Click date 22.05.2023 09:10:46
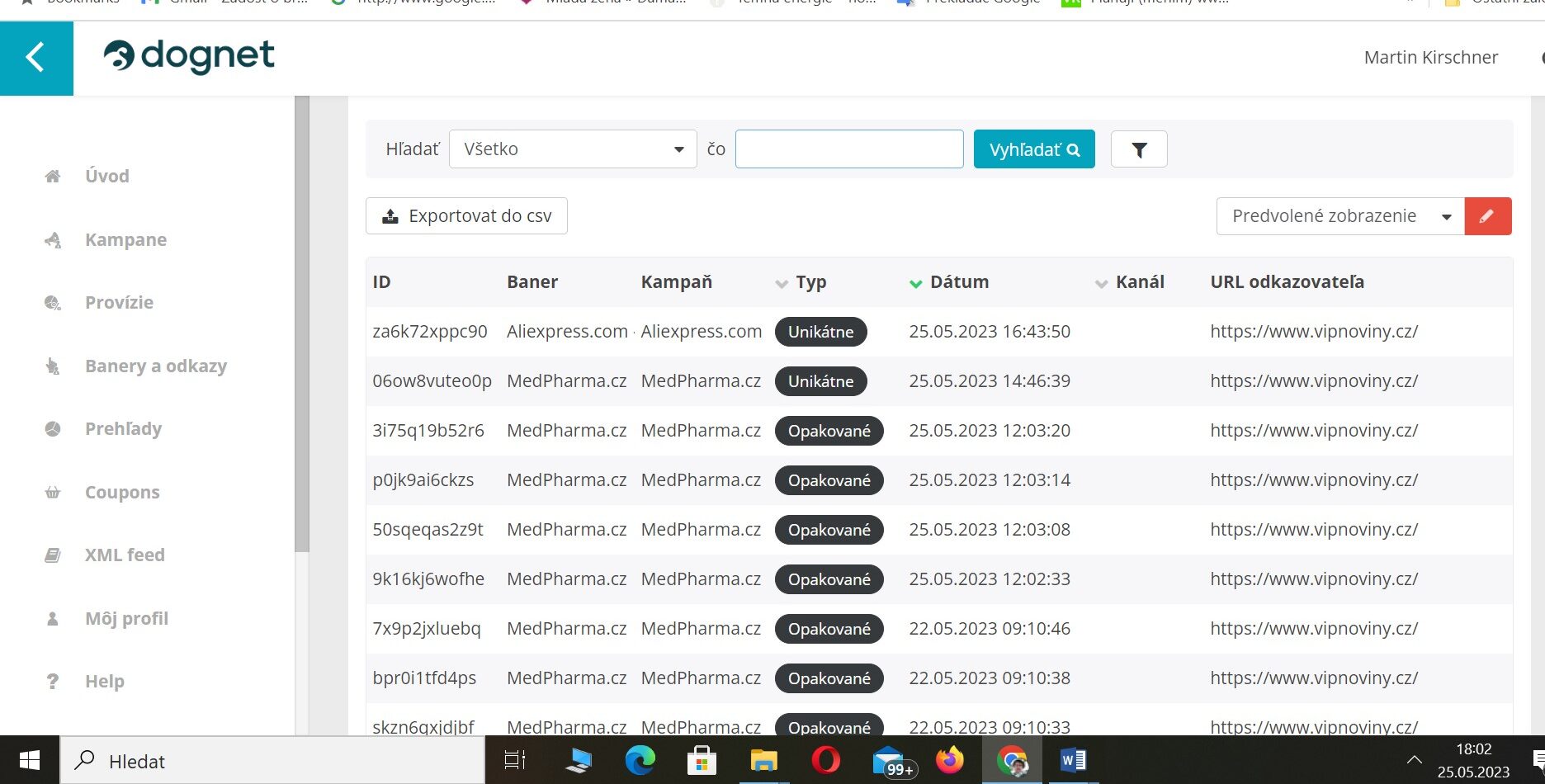1545x784 pixels. pyautogui.click(x=990, y=629)
